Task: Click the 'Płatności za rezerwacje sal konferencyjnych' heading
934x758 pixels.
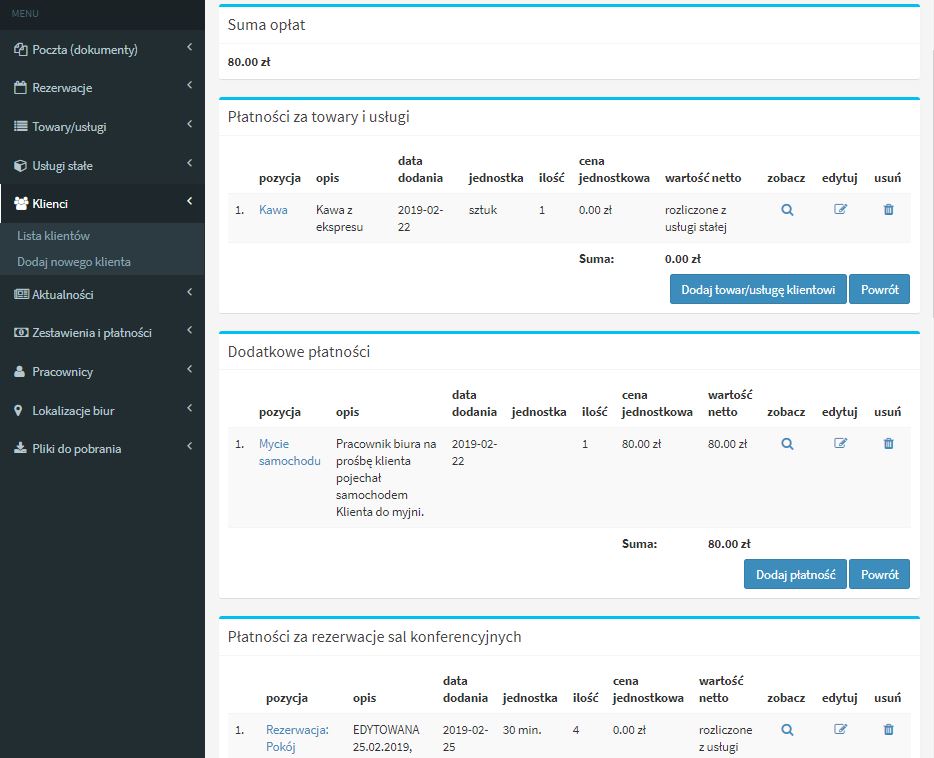Action: pyautogui.click(x=374, y=637)
